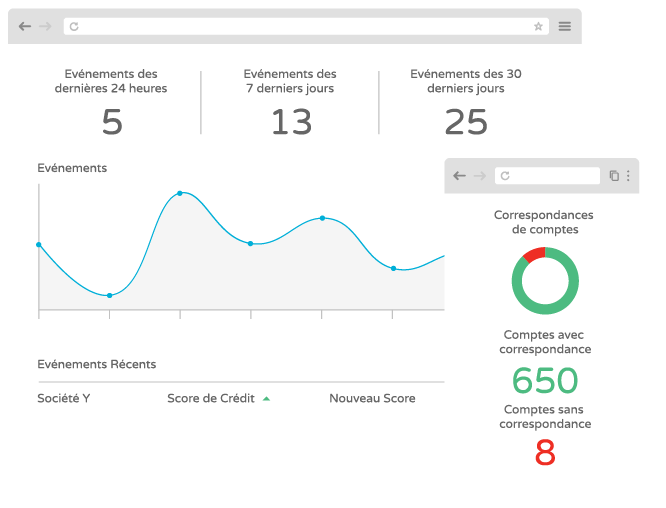Click the highest peak data point on the chart
The image size is (666, 508).
[180, 193]
